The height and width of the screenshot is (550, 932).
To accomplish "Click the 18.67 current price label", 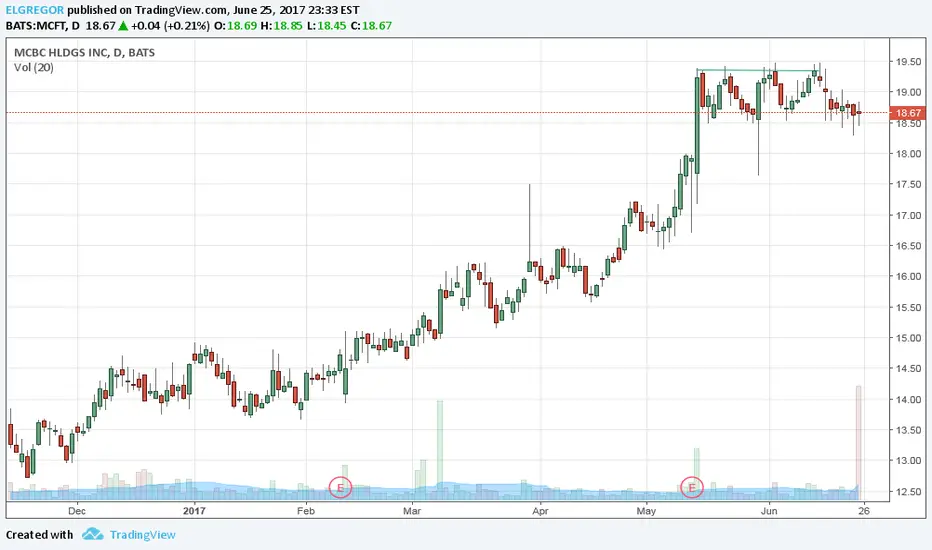I will [908, 112].
